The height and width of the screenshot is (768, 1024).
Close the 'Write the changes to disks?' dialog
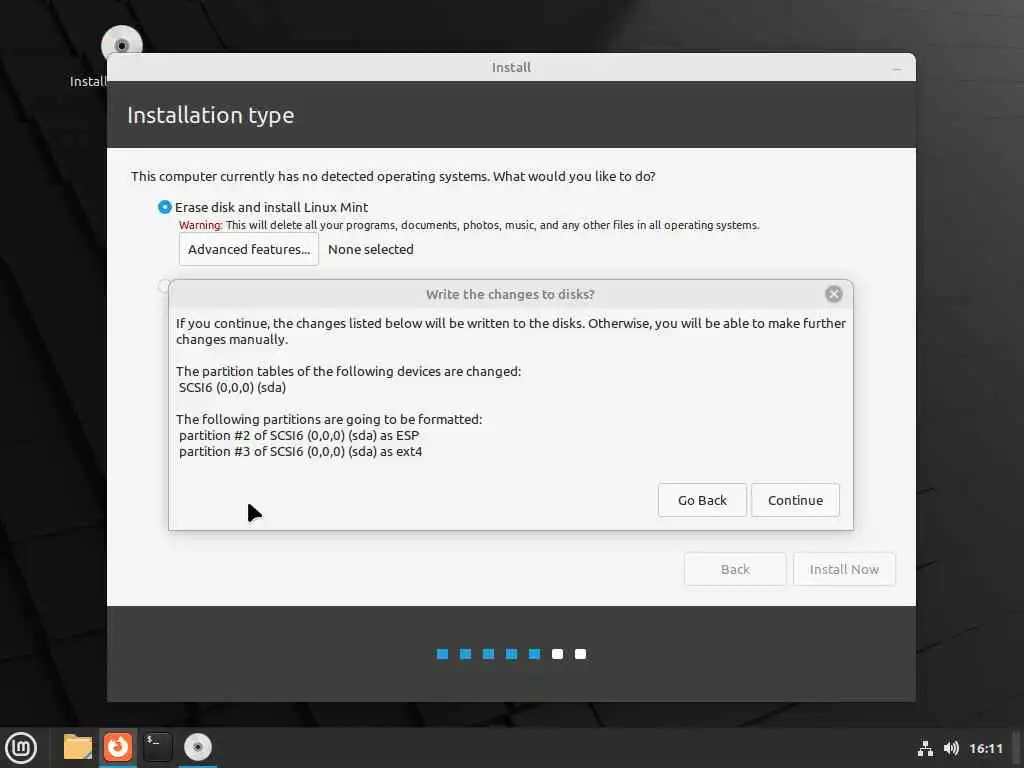click(833, 294)
